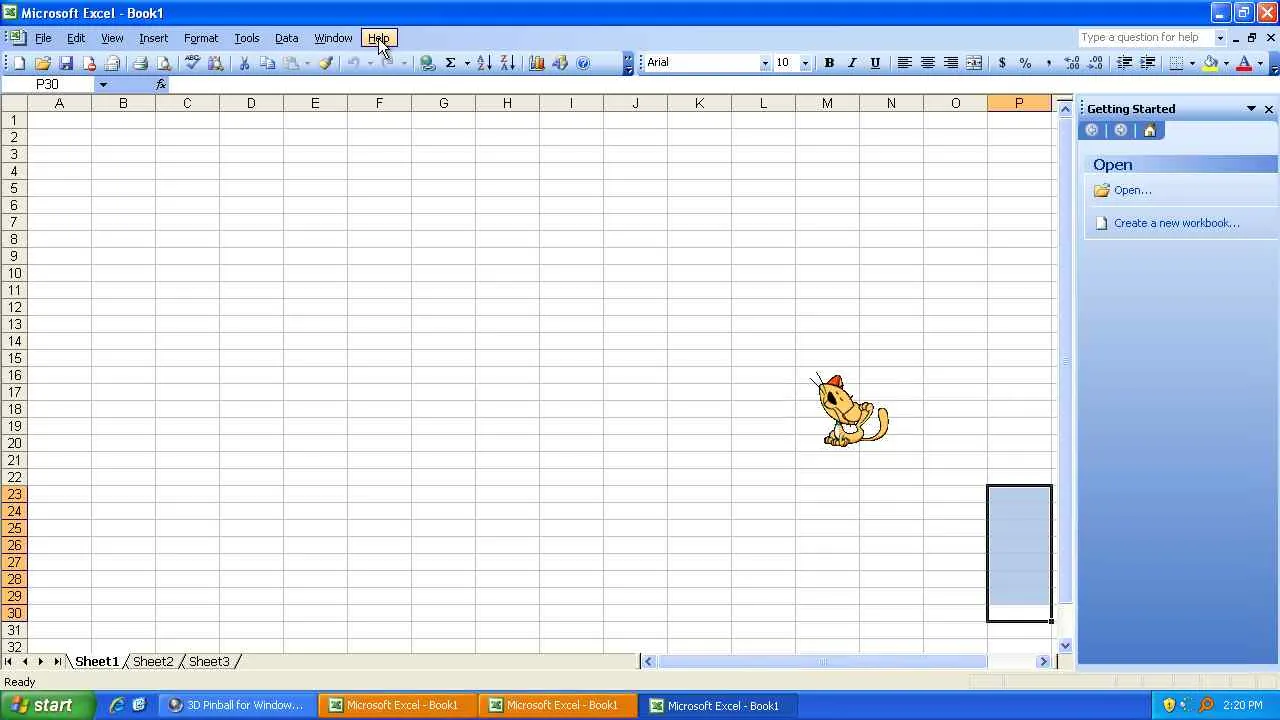
Task: Click the Office Assistant cat character
Action: [x=850, y=410]
